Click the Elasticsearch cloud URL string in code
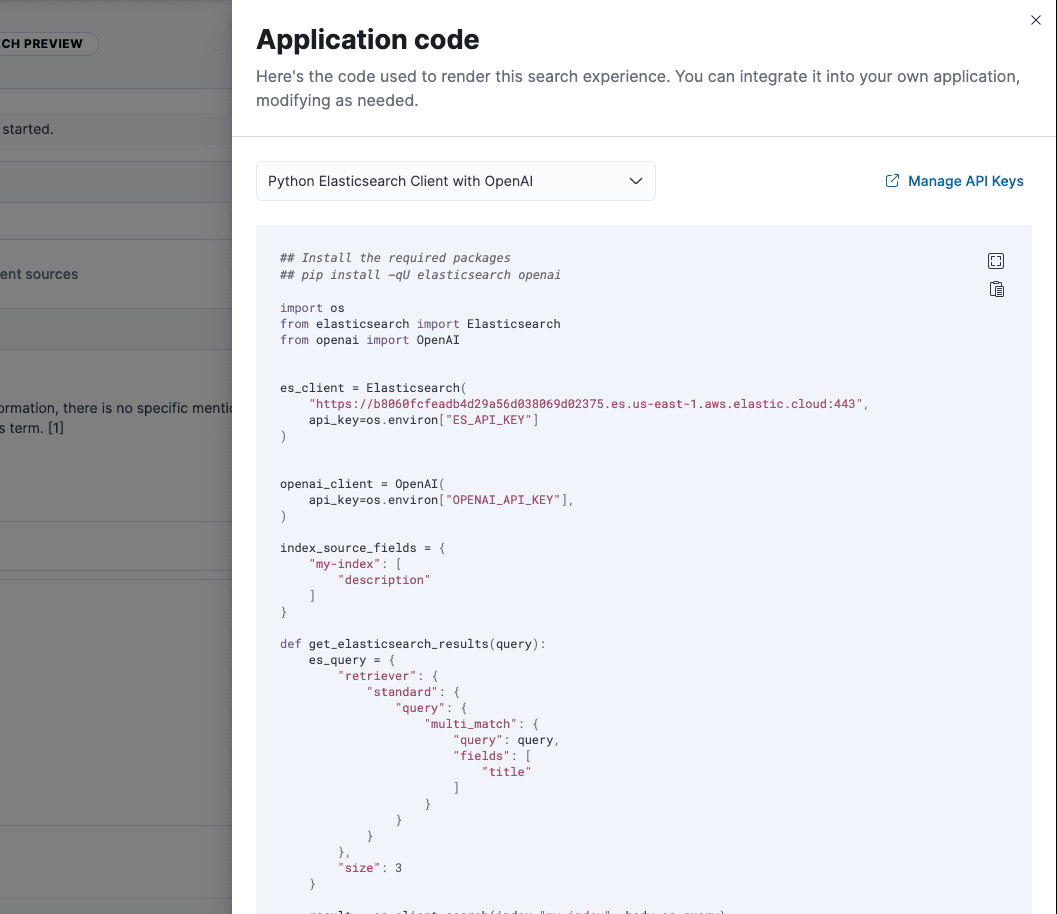 587,404
